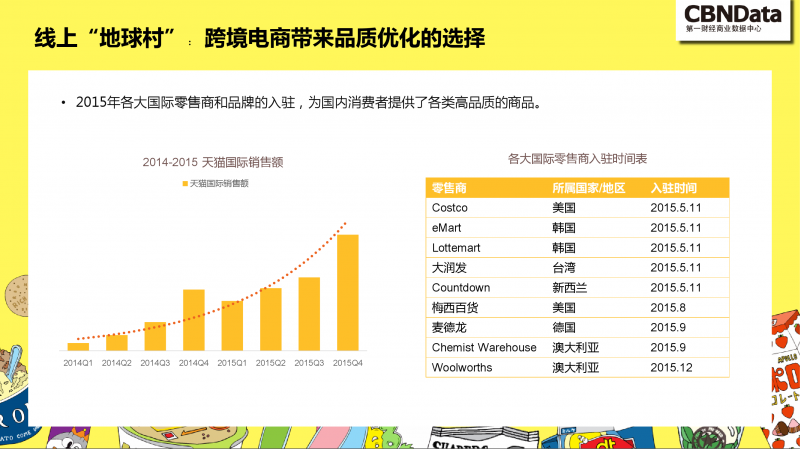800x449 pixels.
Task: Click the date 2015.9 in the 麦德龙 row
Action: pos(668,328)
